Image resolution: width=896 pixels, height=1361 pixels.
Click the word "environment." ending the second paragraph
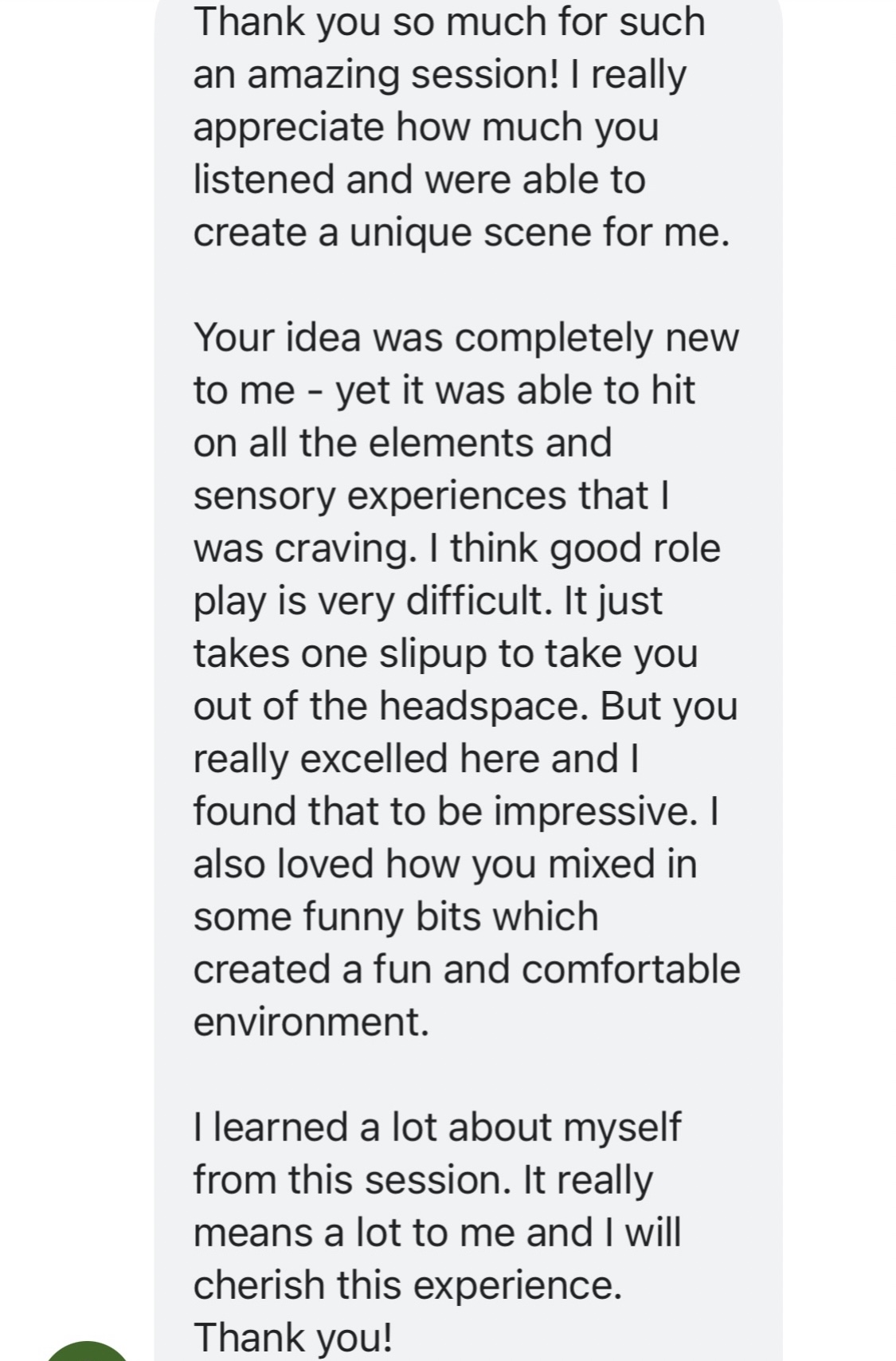tap(311, 1022)
